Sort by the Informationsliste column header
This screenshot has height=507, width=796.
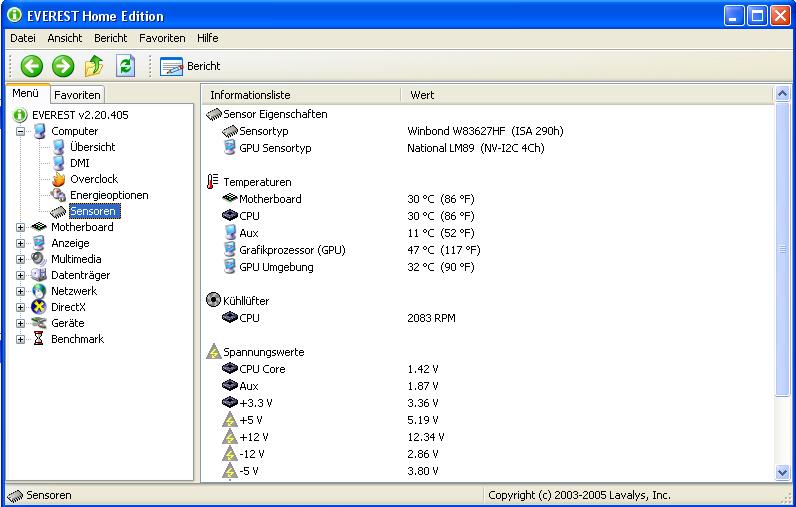tap(301, 95)
